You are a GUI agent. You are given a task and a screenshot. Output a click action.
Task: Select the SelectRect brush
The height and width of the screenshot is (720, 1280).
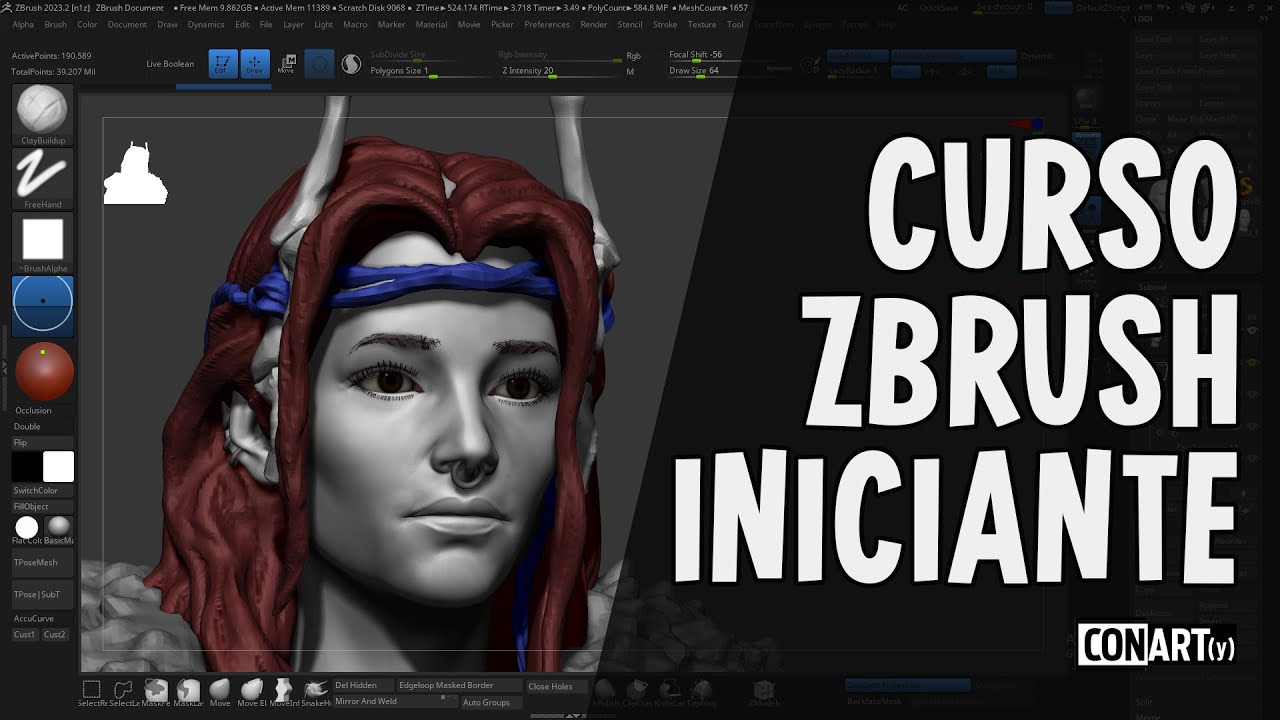(91, 692)
